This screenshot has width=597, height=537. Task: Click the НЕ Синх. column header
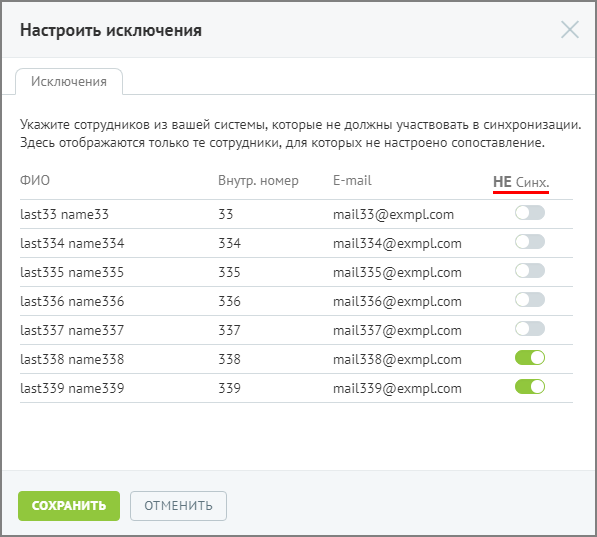coord(521,182)
